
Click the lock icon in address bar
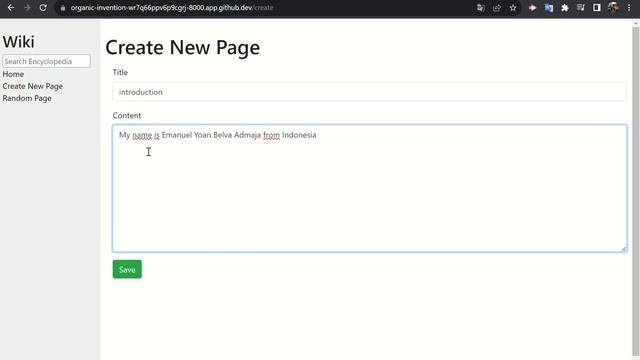tap(63, 8)
